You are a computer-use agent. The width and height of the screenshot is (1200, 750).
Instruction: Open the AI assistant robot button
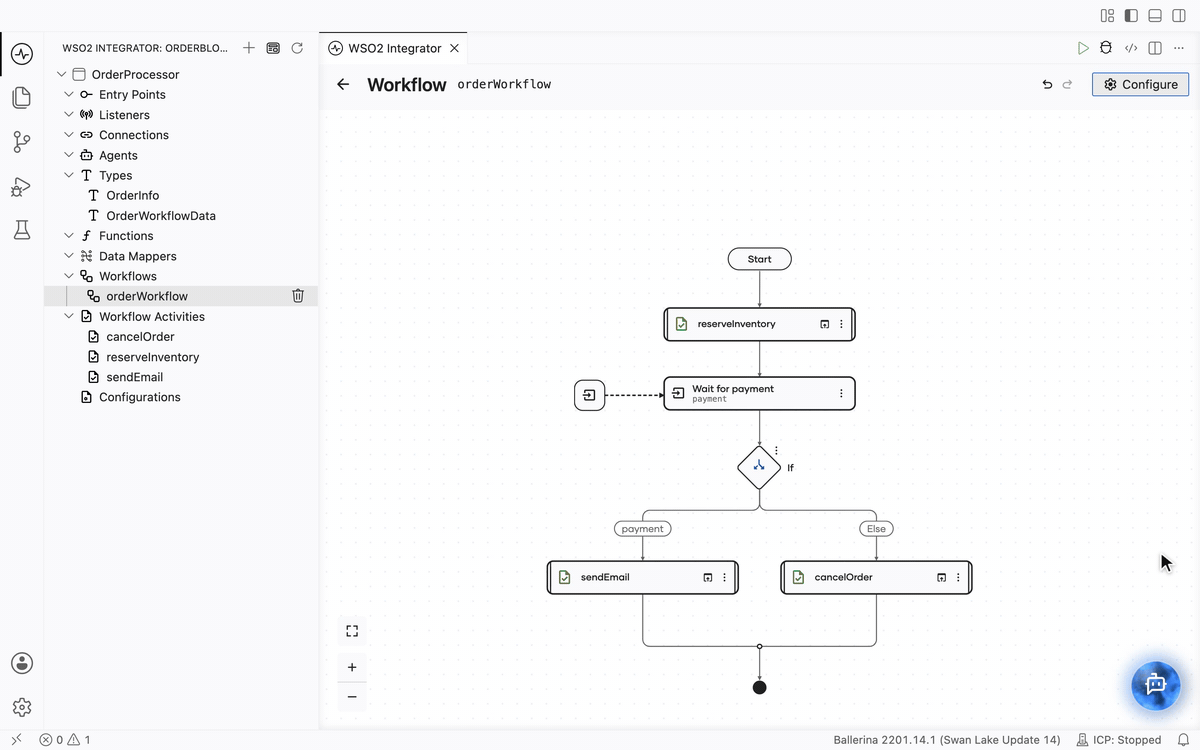click(x=1156, y=684)
